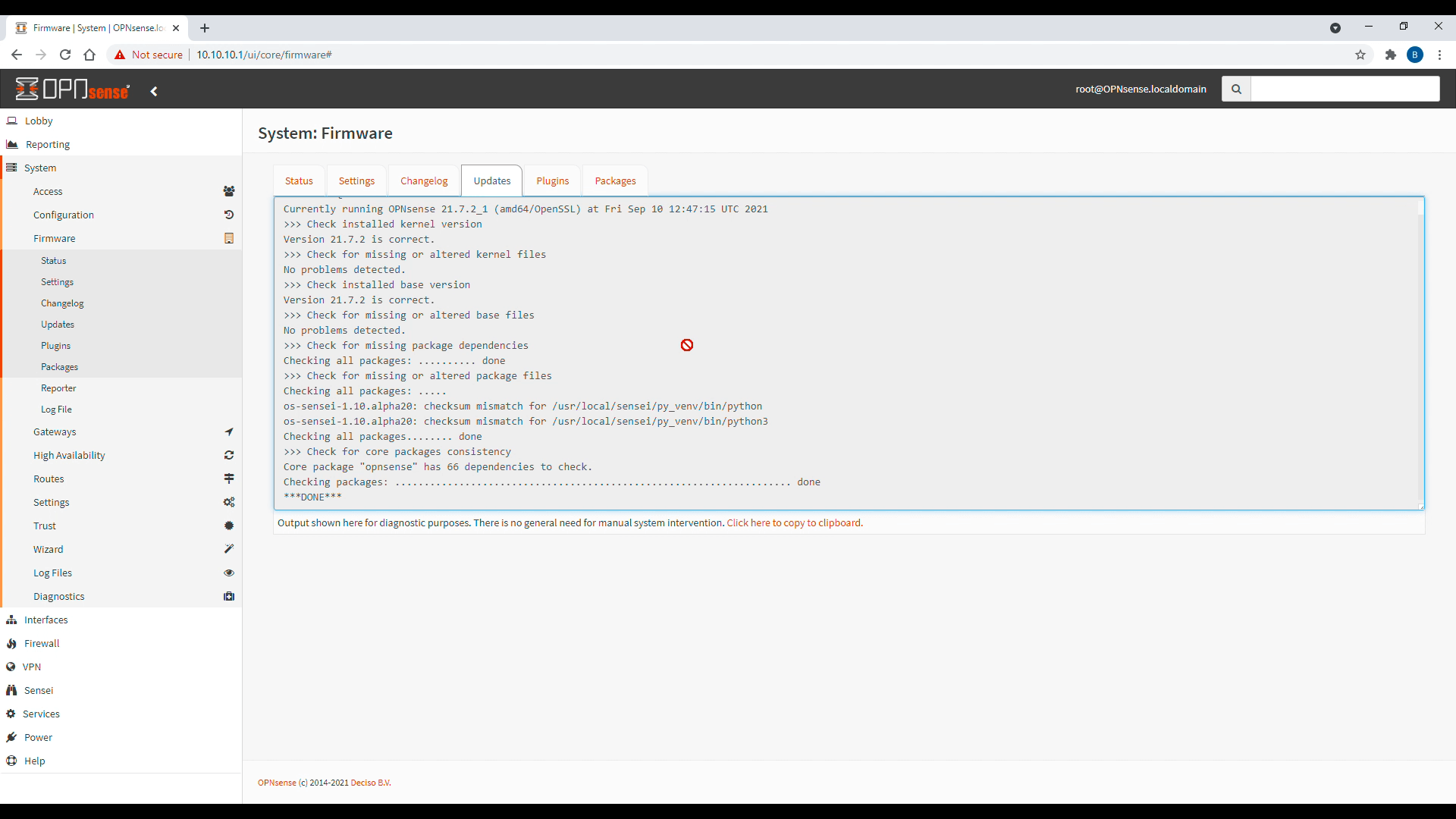Focus the top search input field
The image size is (1456, 819).
[x=1345, y=89]
